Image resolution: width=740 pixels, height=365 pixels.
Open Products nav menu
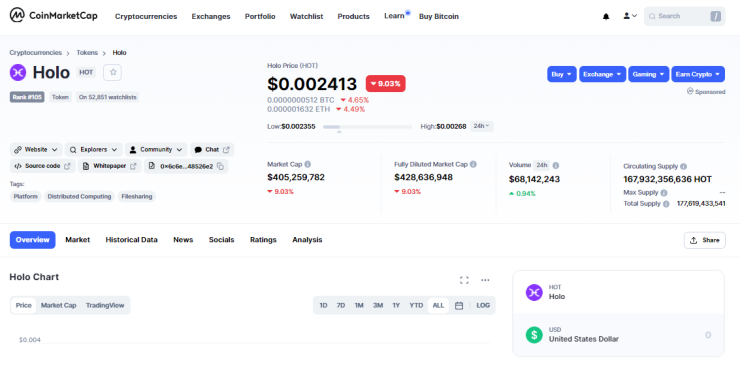point(353,17)
